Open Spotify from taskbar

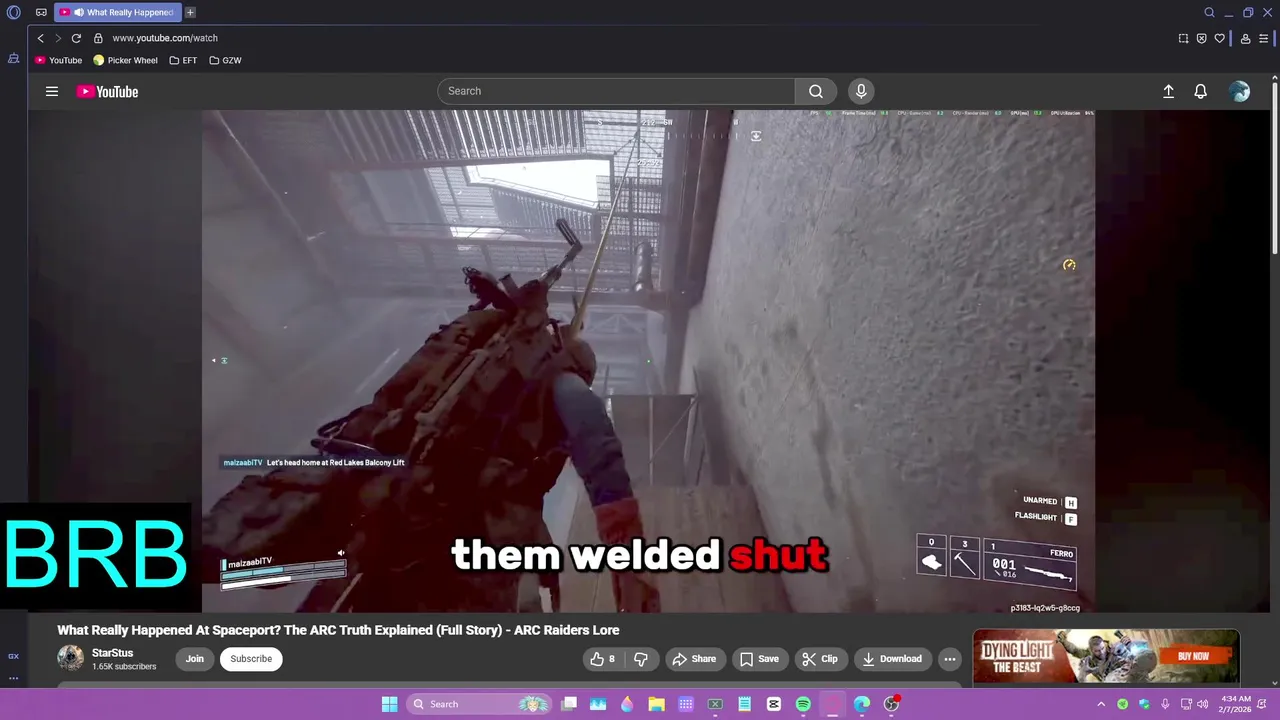803,704
